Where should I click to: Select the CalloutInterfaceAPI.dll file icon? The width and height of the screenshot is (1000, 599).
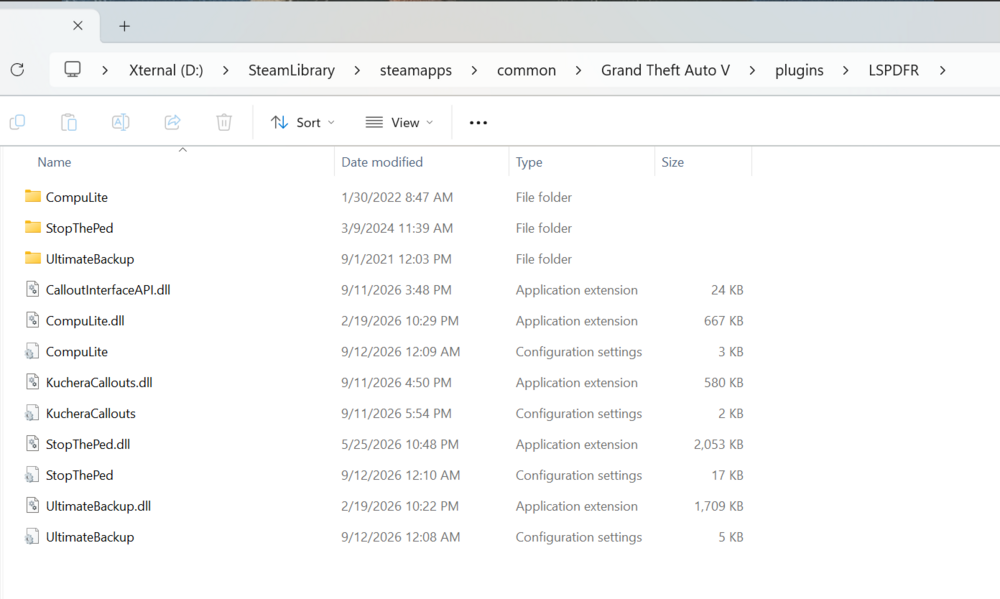33,289
